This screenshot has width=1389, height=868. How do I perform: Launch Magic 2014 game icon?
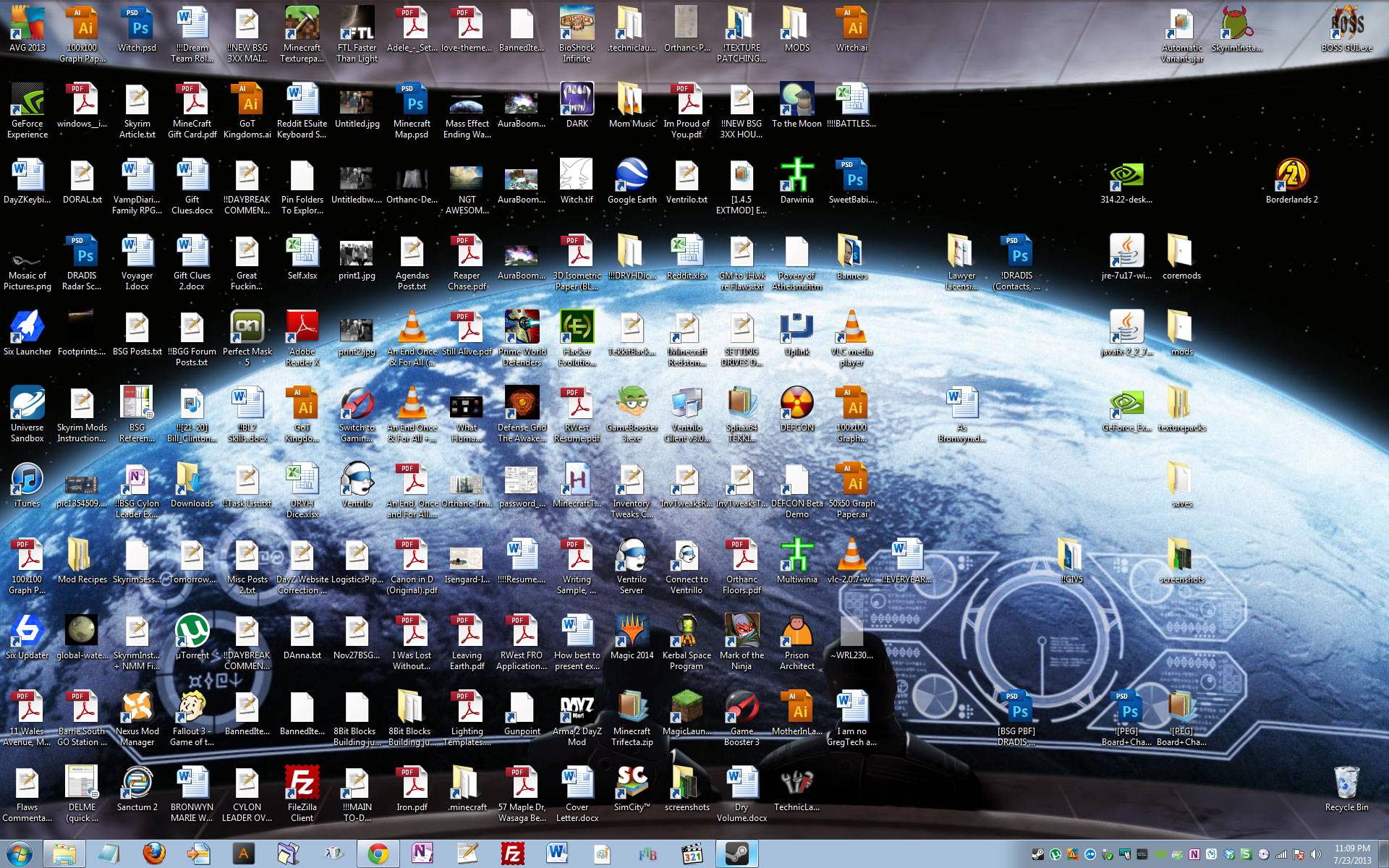pos(632,637)
